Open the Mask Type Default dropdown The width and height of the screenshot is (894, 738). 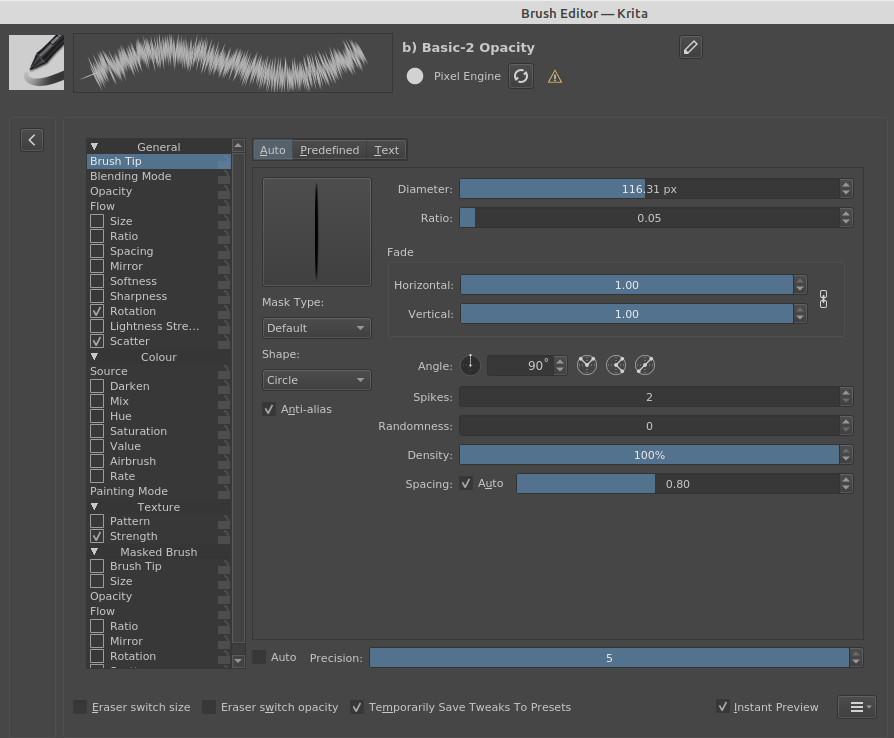coord(316,328)
